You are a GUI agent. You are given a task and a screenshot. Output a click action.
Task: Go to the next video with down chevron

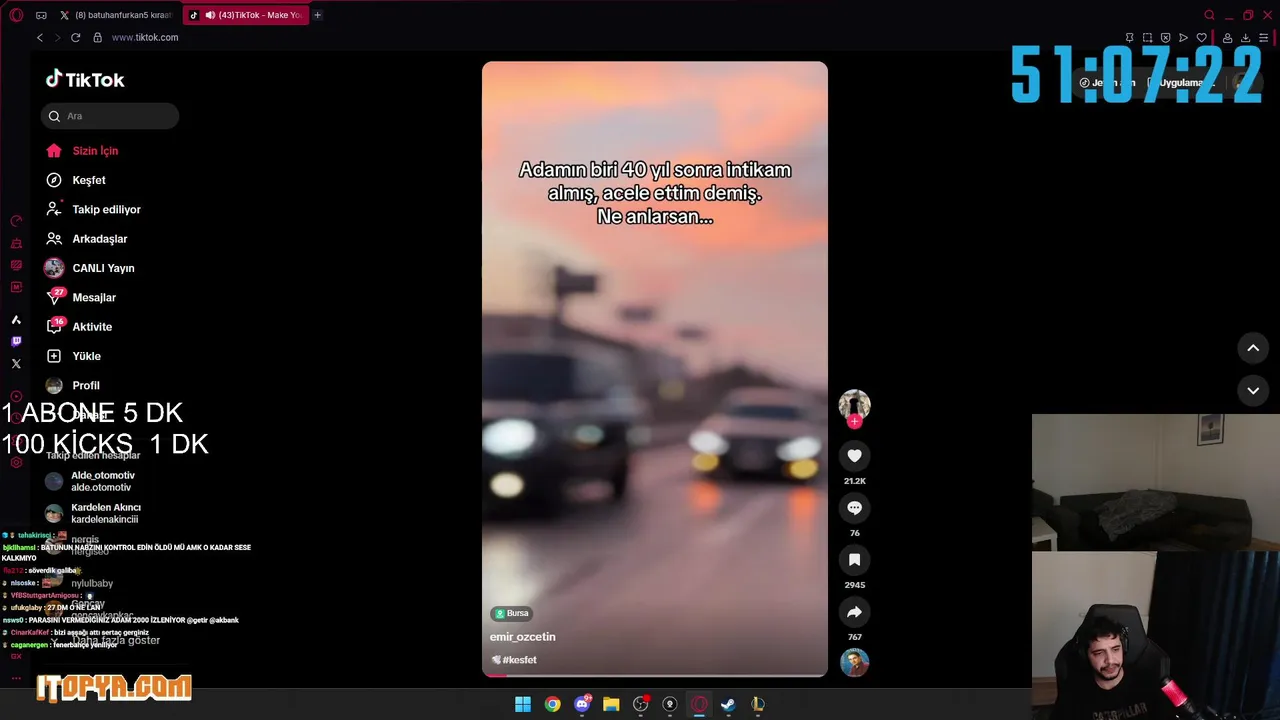(x=1253, y=390)
